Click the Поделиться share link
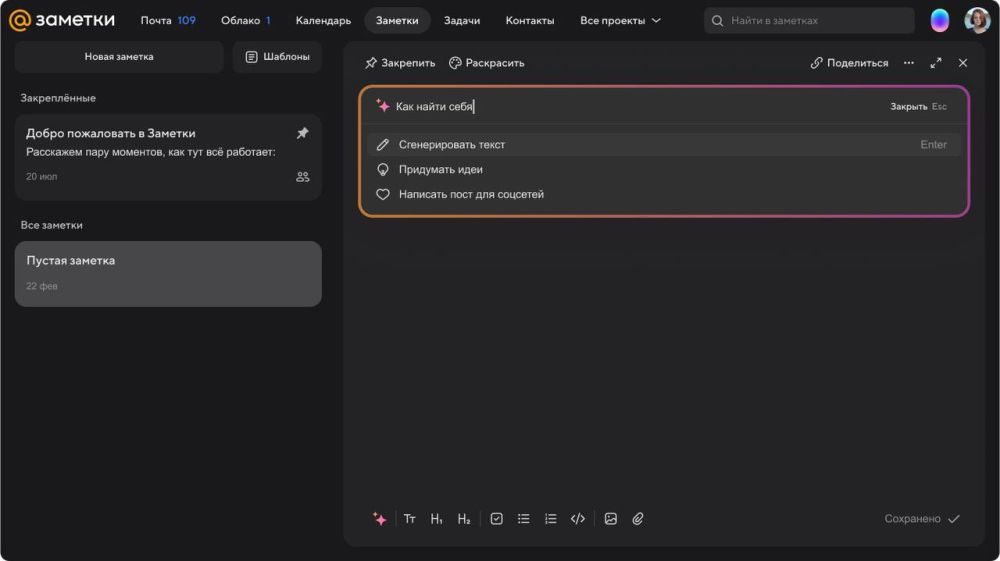Viewport: 1000px width, 561px height. (849, 63)
